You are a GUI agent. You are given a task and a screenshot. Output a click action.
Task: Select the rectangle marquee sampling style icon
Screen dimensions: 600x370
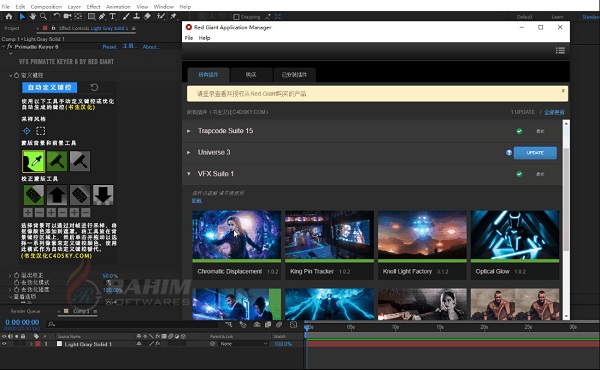coord(41,131)
